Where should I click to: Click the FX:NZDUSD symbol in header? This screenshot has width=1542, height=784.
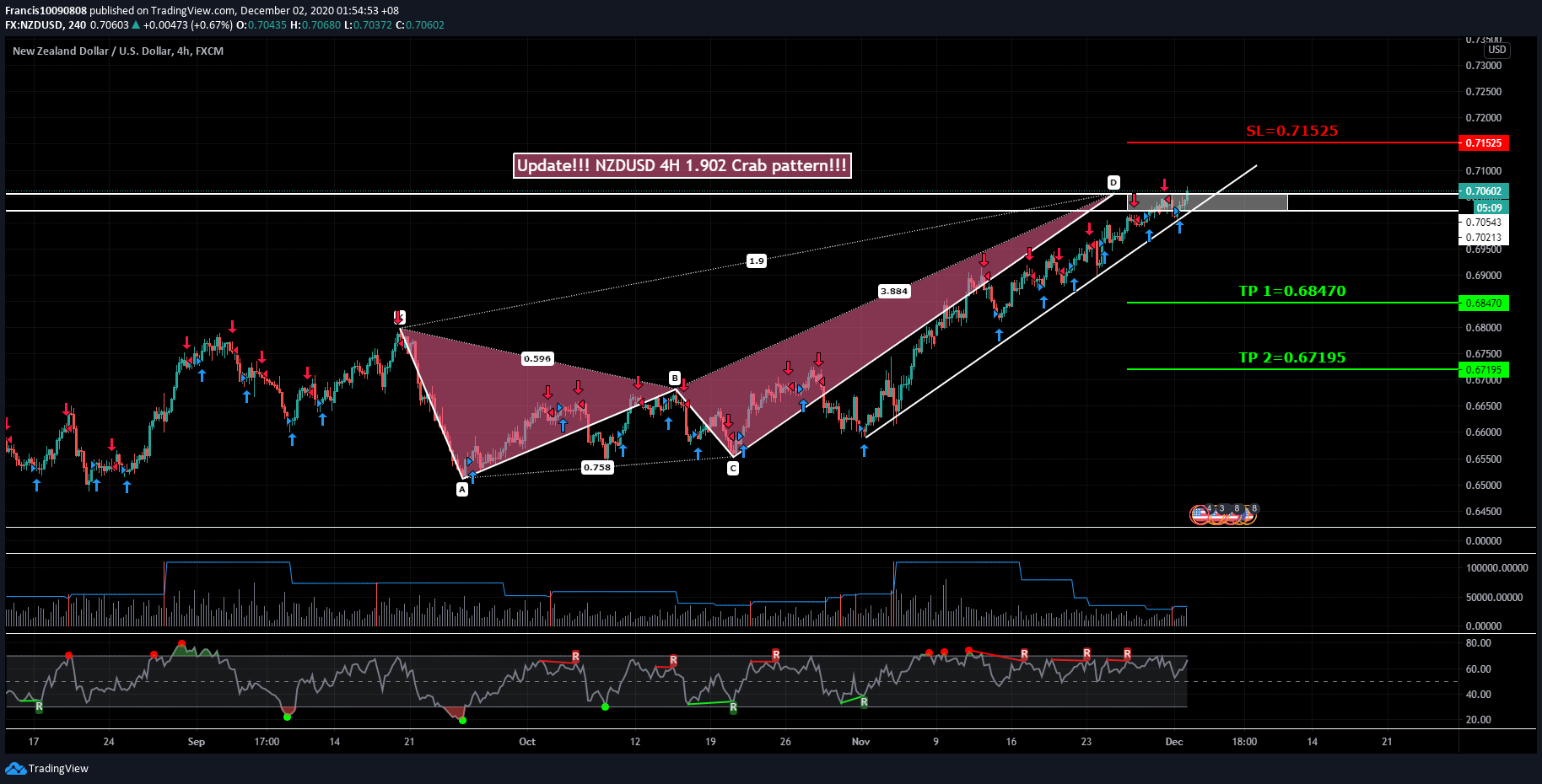pos(33,25)
